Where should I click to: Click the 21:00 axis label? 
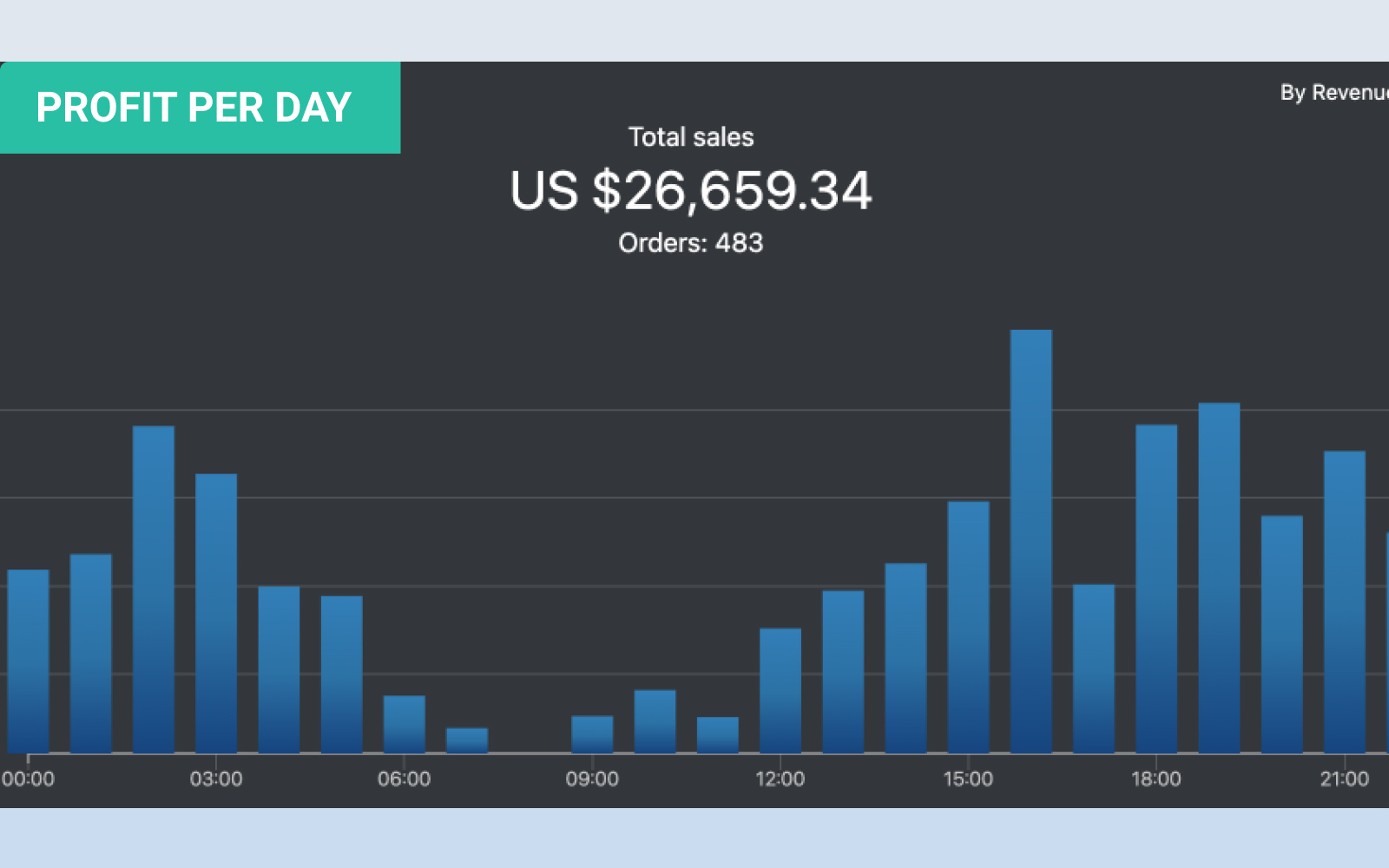point(1344,779)
